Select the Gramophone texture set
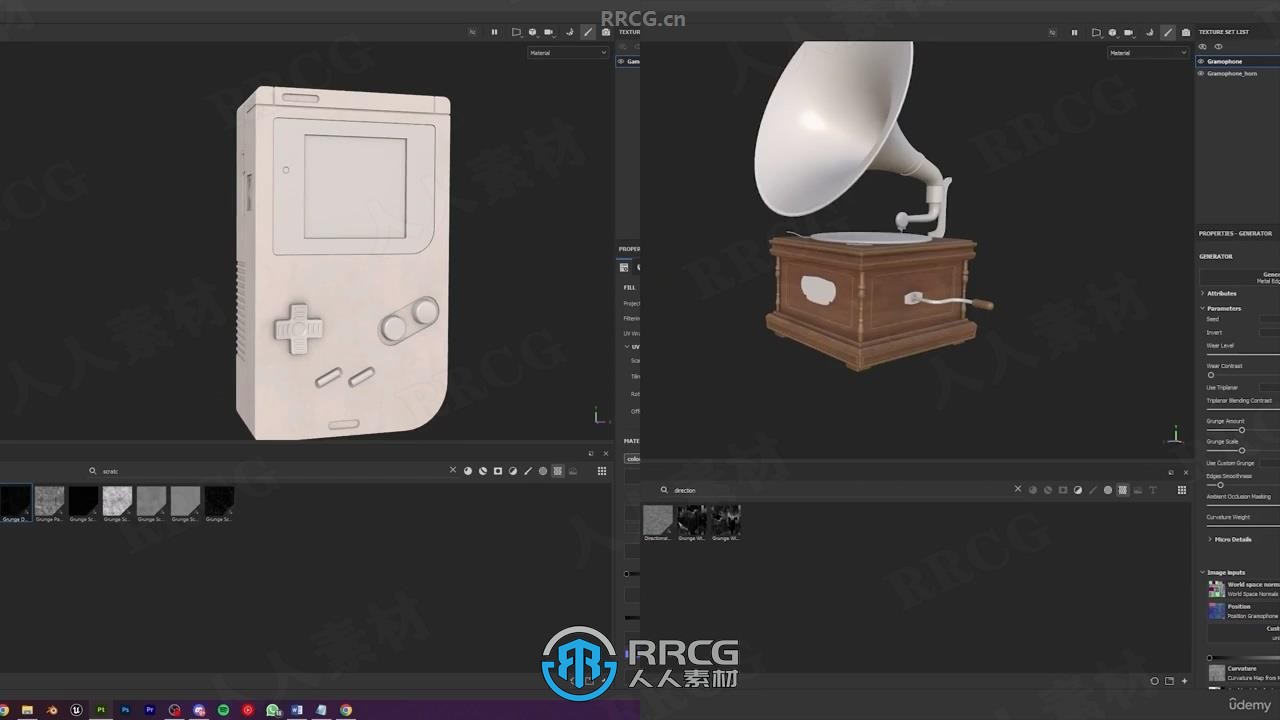Screen dimensions: 1280x720 [x=1240, y=61]
